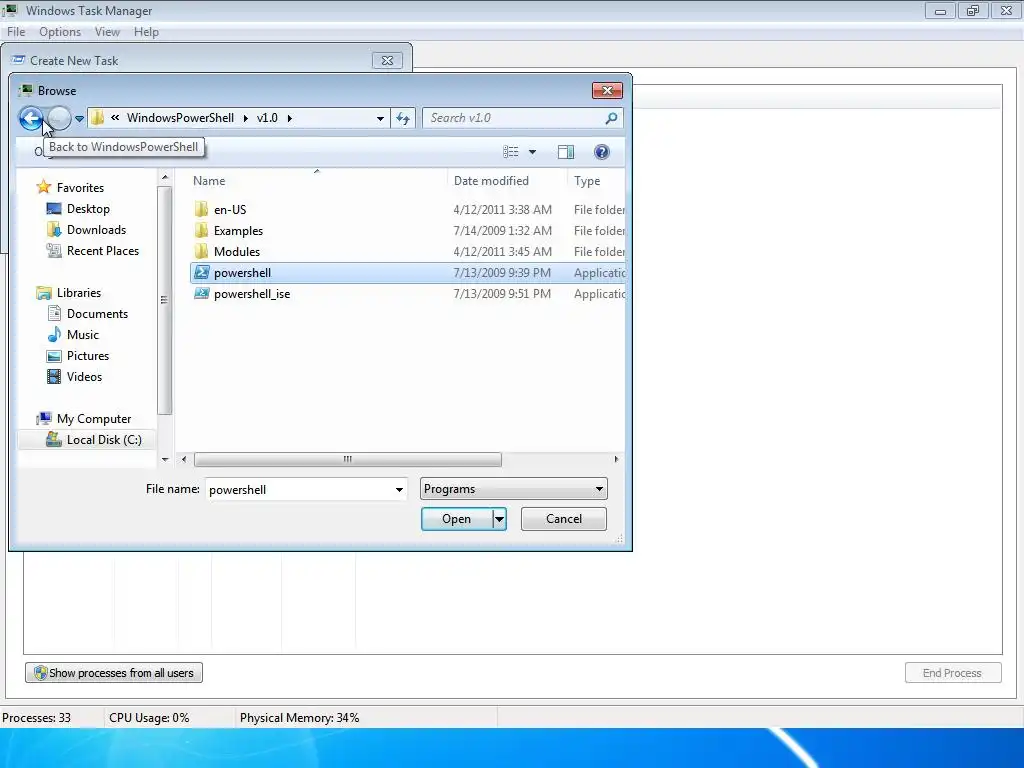1024x768 pixels.
Task: Expand the address bar previous locations dropdown
Action: tap(380, 118)
